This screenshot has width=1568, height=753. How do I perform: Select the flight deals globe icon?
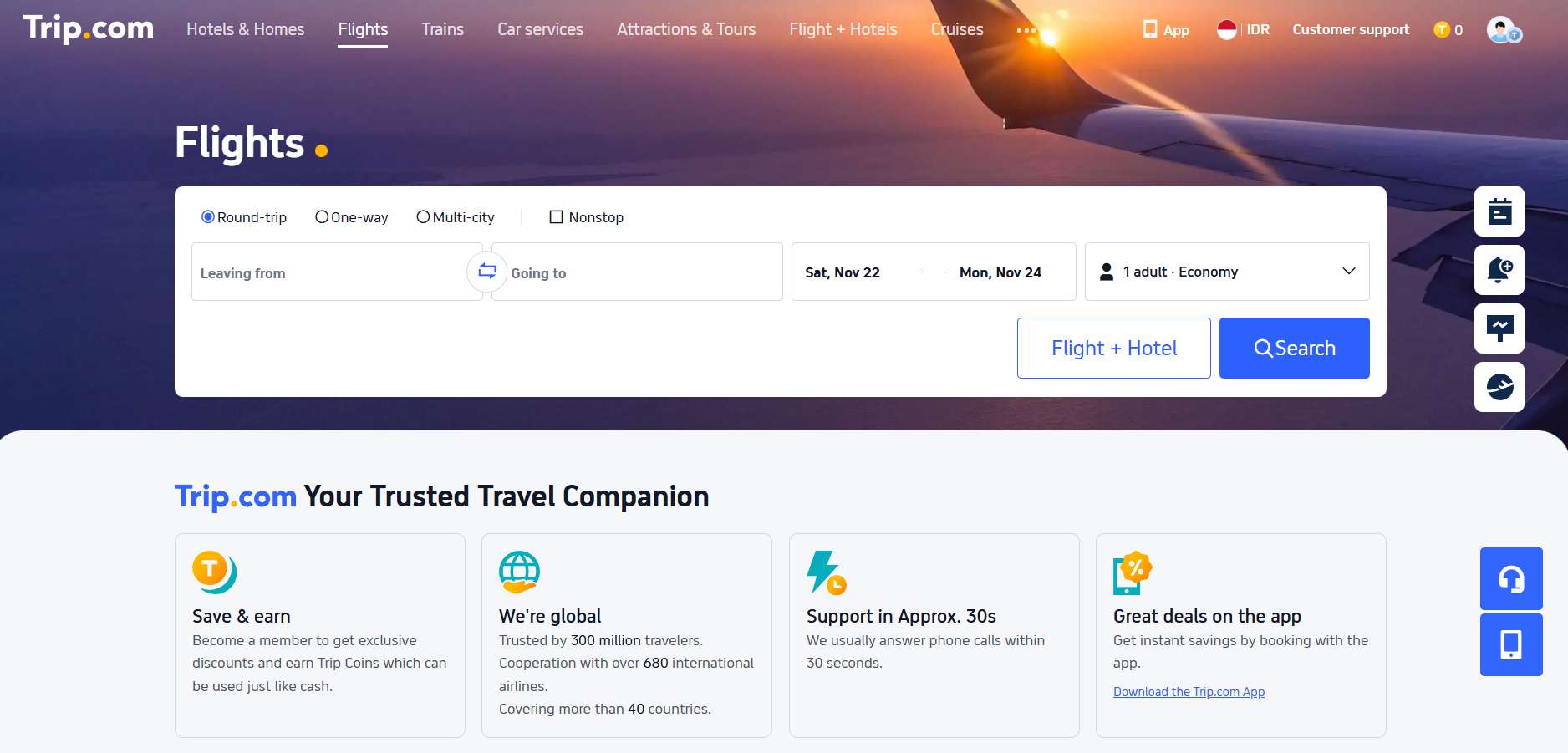tap(1499, 387)
